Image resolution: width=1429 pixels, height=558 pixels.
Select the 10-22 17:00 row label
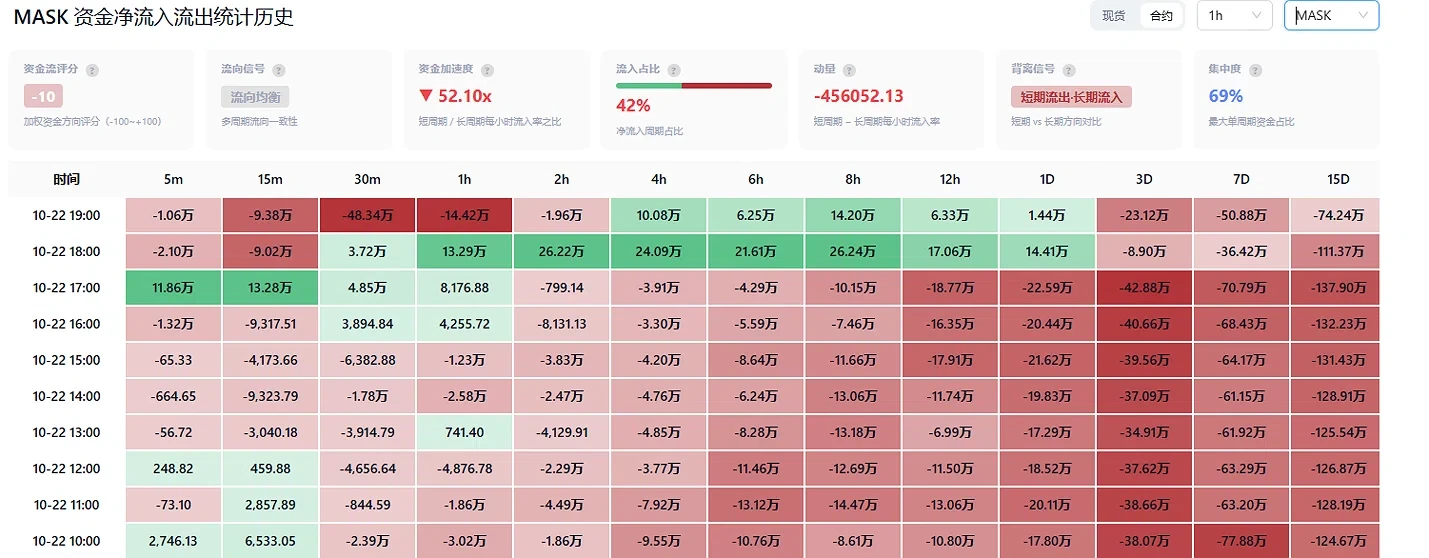coord(67,287)
